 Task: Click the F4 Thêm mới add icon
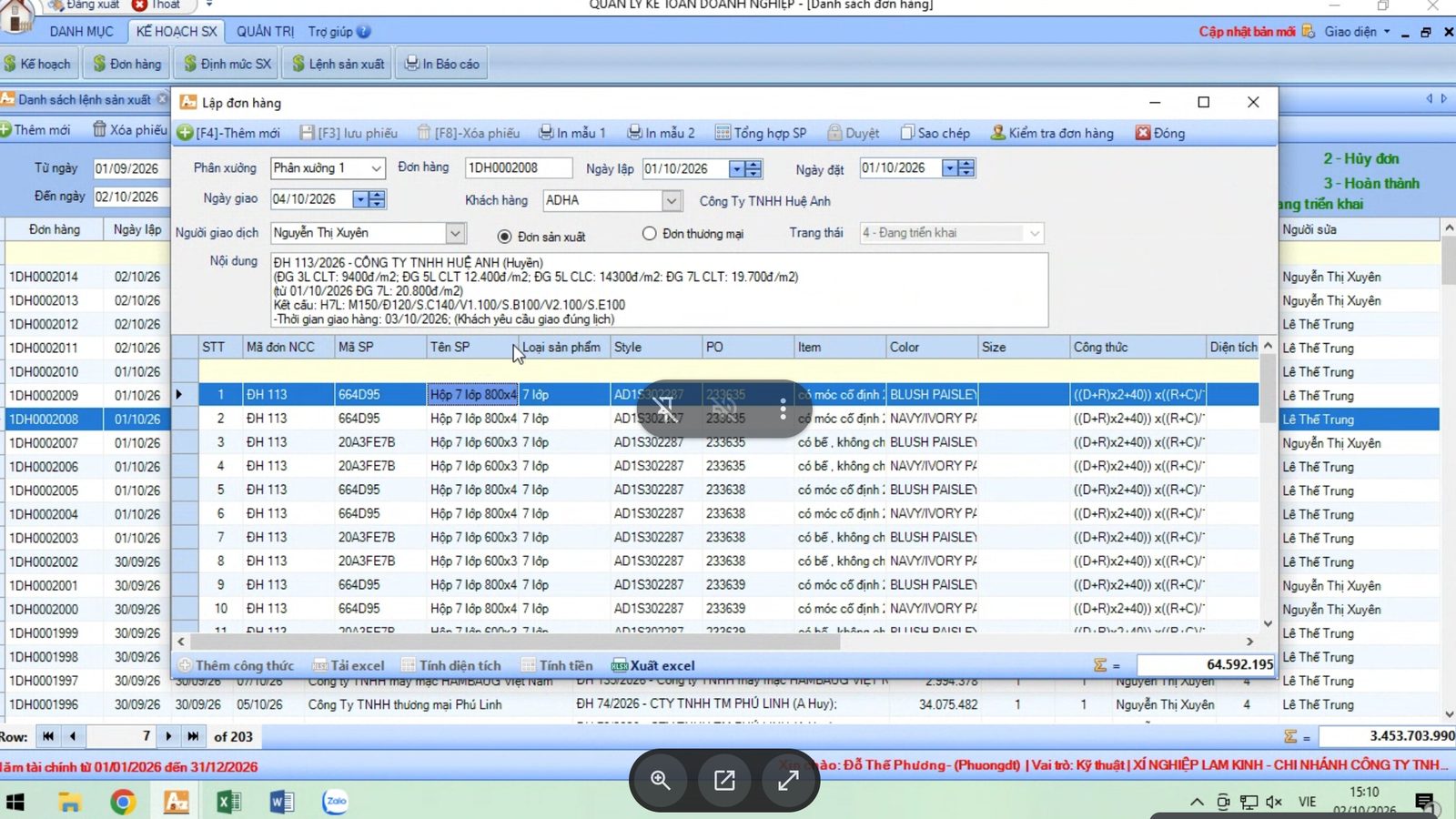tap(185, 133)
